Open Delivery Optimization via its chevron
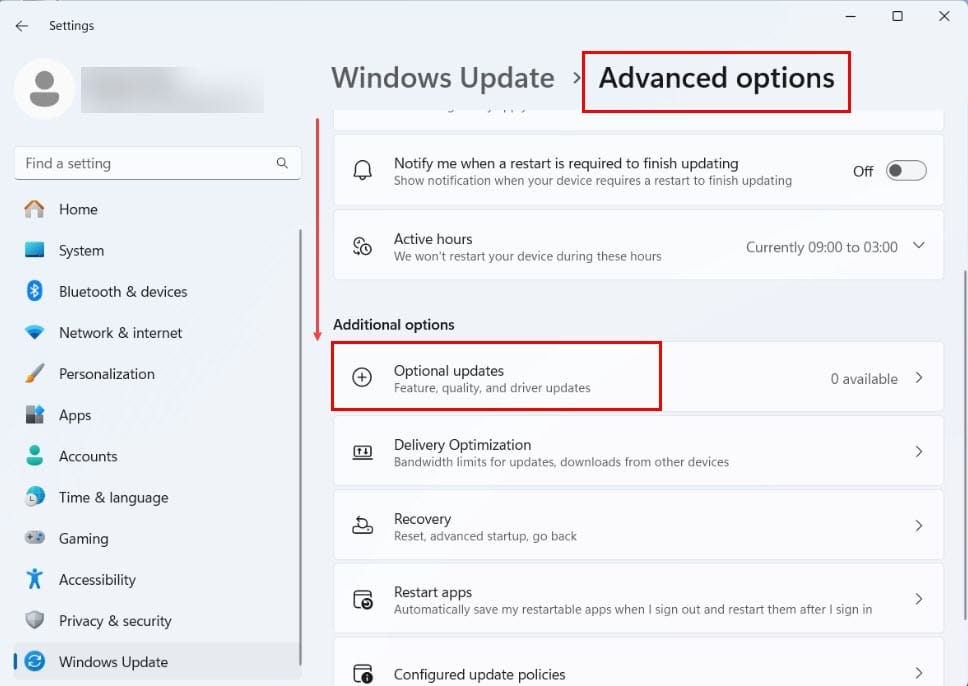The image size is (968, 686). coord(919,452)
